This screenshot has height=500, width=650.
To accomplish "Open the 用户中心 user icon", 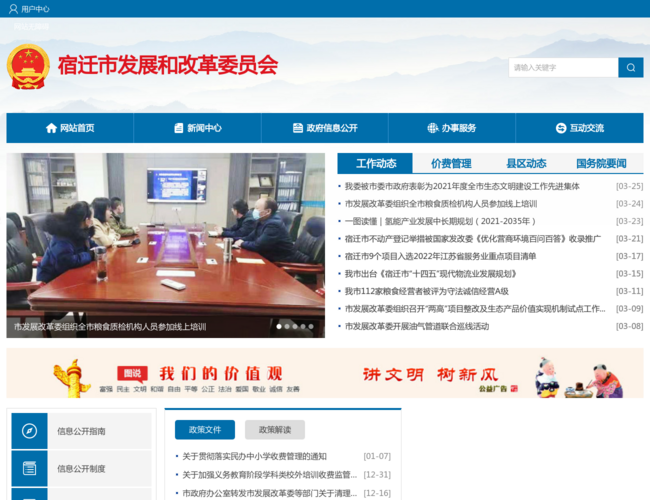I will point(13,9).
